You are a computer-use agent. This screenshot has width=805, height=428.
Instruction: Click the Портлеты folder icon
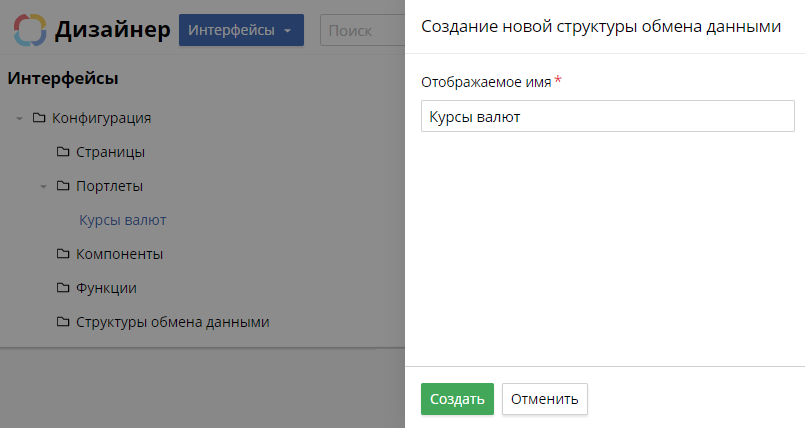coord(63,186)
